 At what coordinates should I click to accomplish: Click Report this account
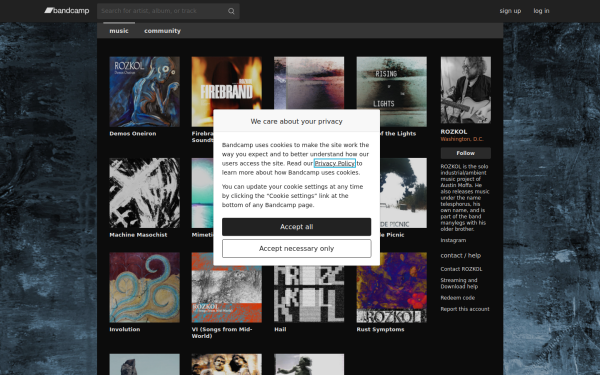click(x=465, y=309)
